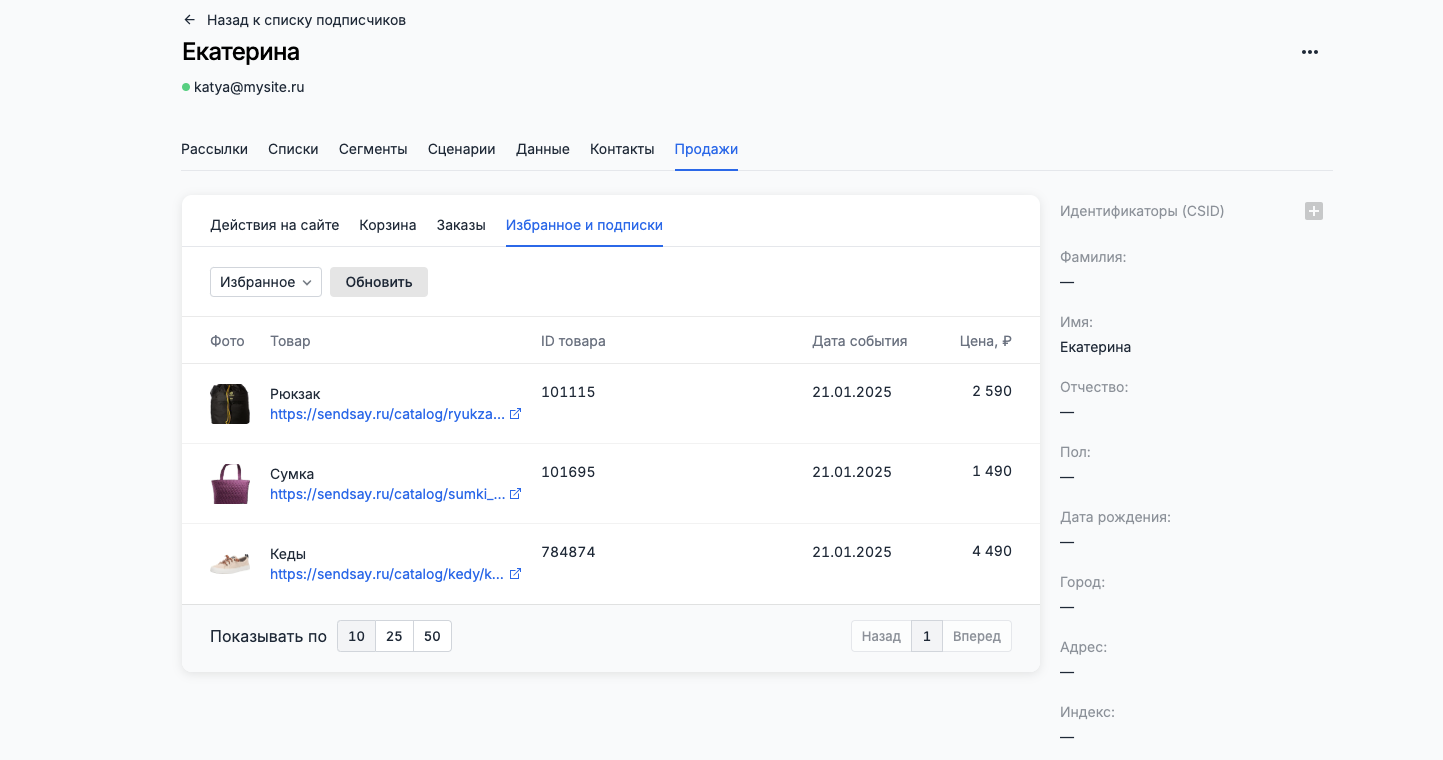This screenshot has height=760, width=1443.
Task: Open the Рюкзак product photo
Action: [x=229, y=404]
